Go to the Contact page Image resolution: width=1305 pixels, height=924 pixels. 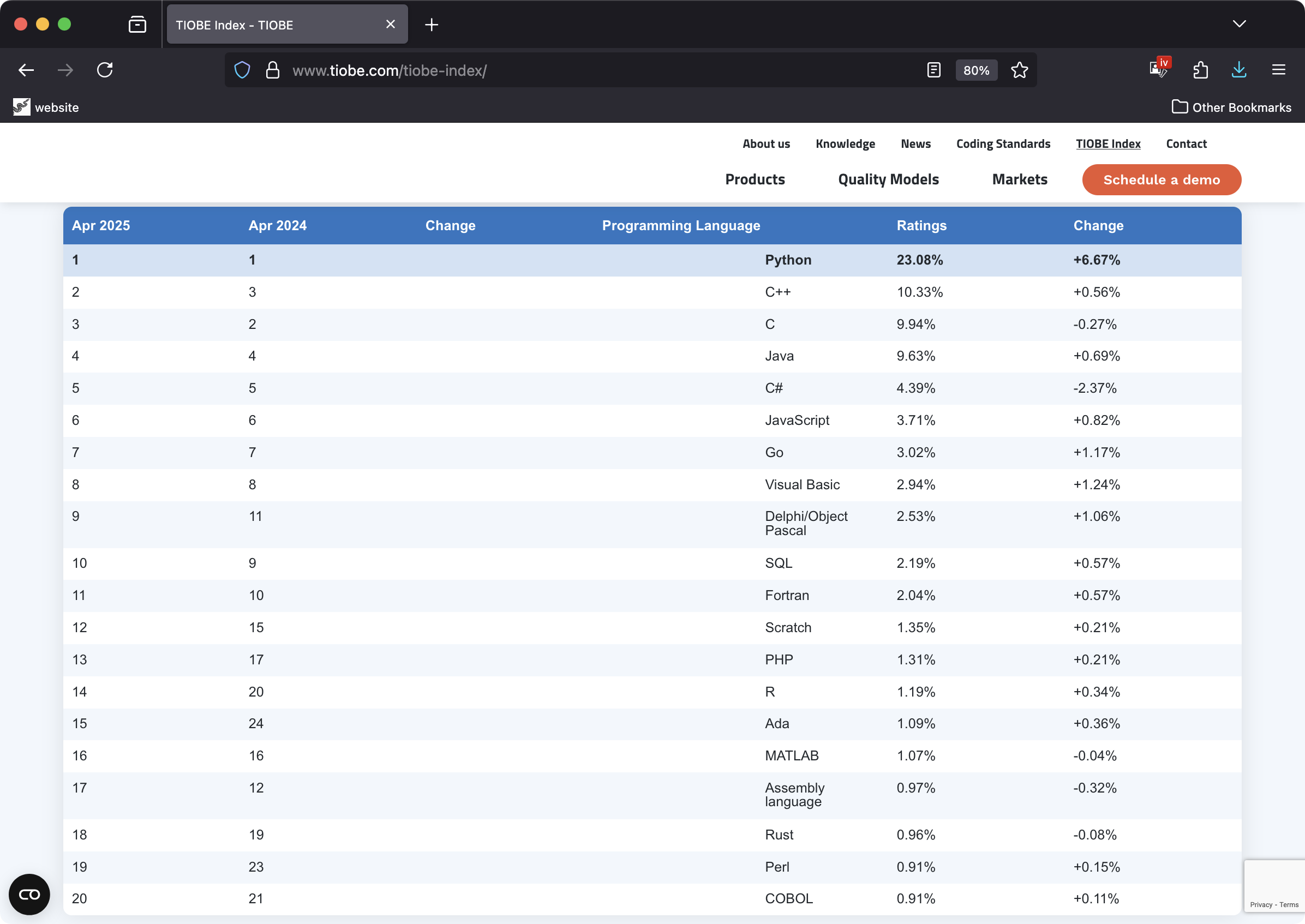[x=1186, y=144]
